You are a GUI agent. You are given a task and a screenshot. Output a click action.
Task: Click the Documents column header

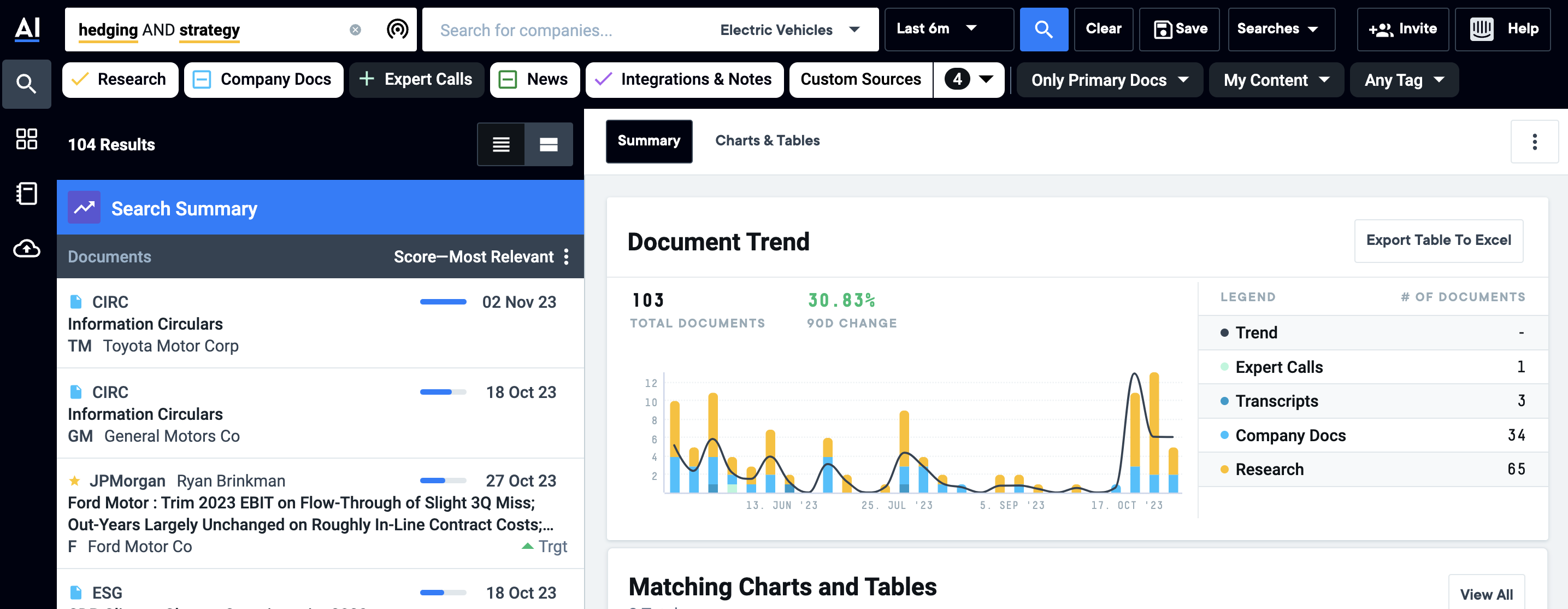click(x=109, y=256)
